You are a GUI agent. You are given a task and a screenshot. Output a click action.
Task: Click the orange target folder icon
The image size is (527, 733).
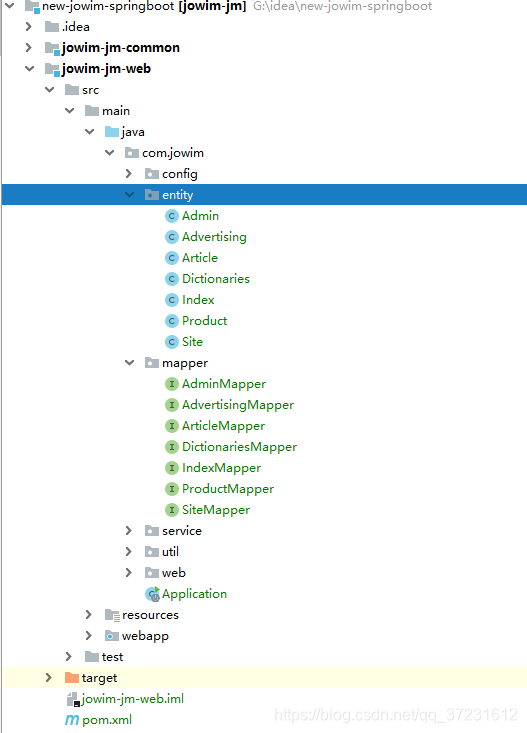tap(72, 678)
